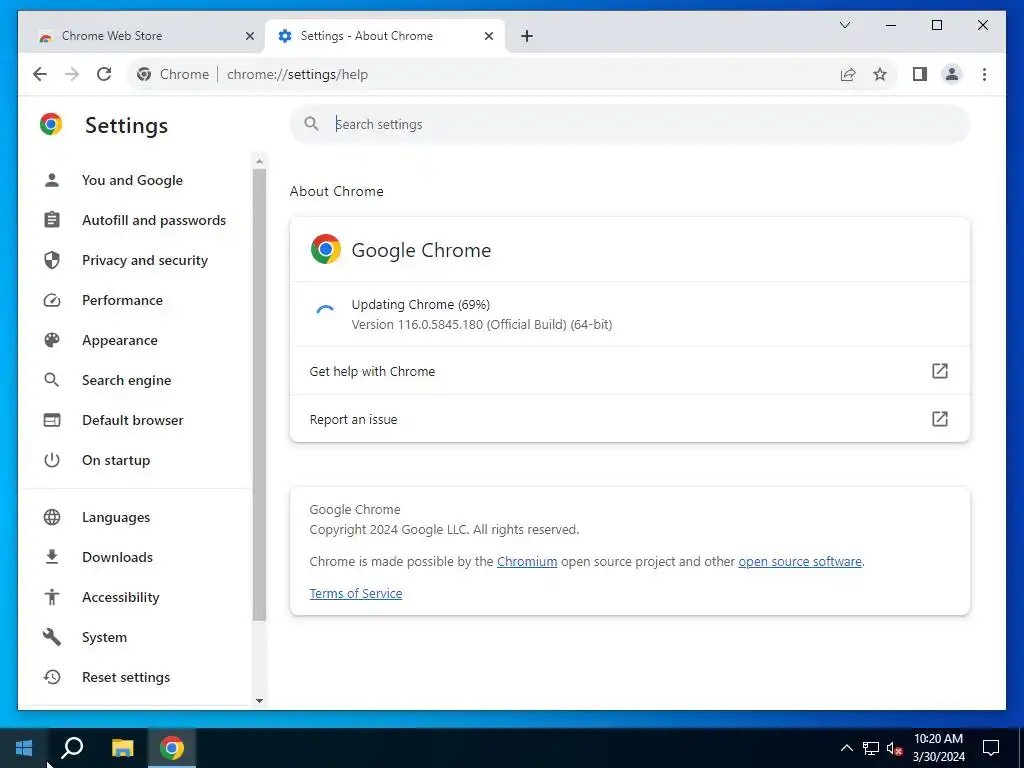Click the address bar URL
Viewport: 1024px width, 768px height.
point(297,74)
